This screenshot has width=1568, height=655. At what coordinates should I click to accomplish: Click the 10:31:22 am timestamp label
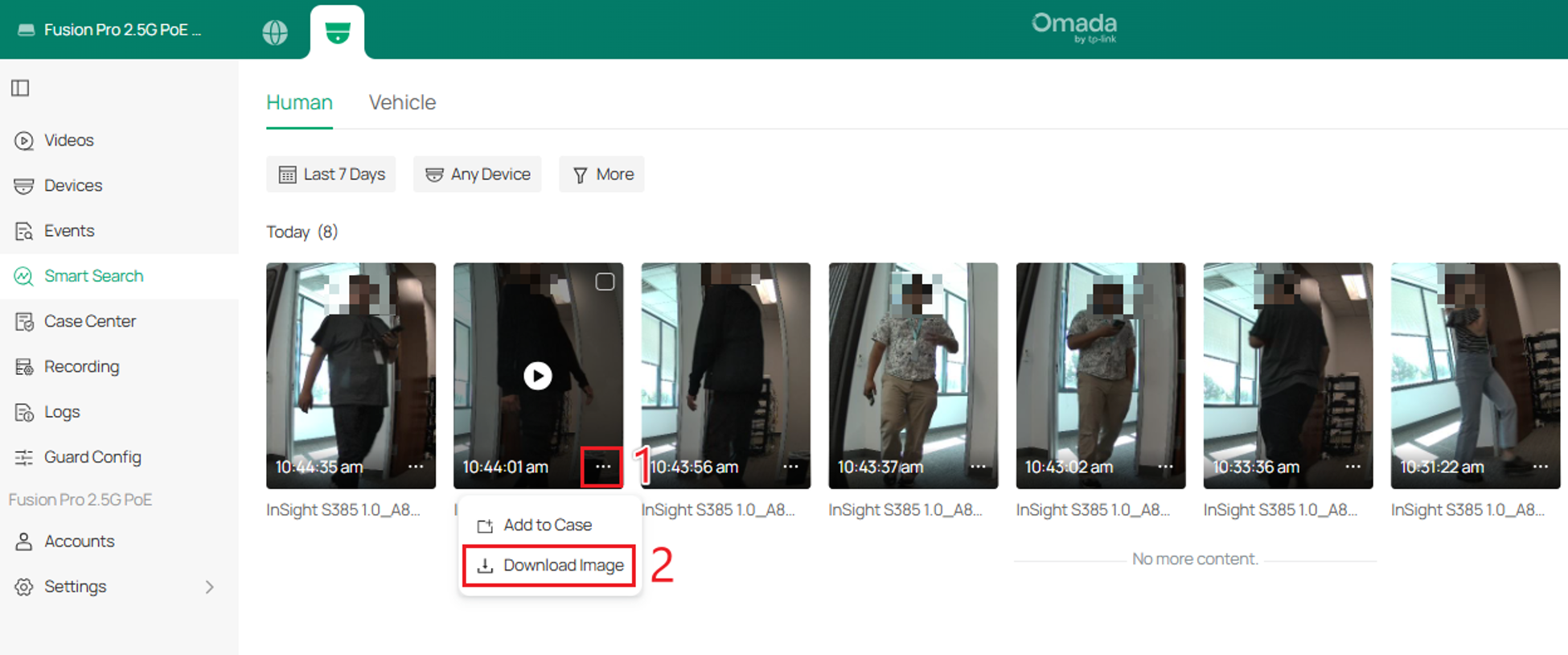click(1442, 467)
